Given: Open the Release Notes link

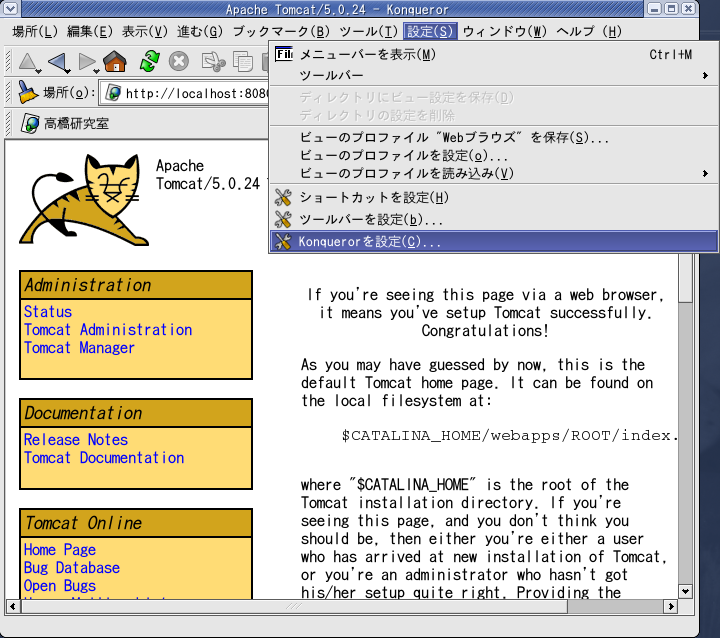Looking at the screenshot, I should pyautogui.click(x=76, y=440).
